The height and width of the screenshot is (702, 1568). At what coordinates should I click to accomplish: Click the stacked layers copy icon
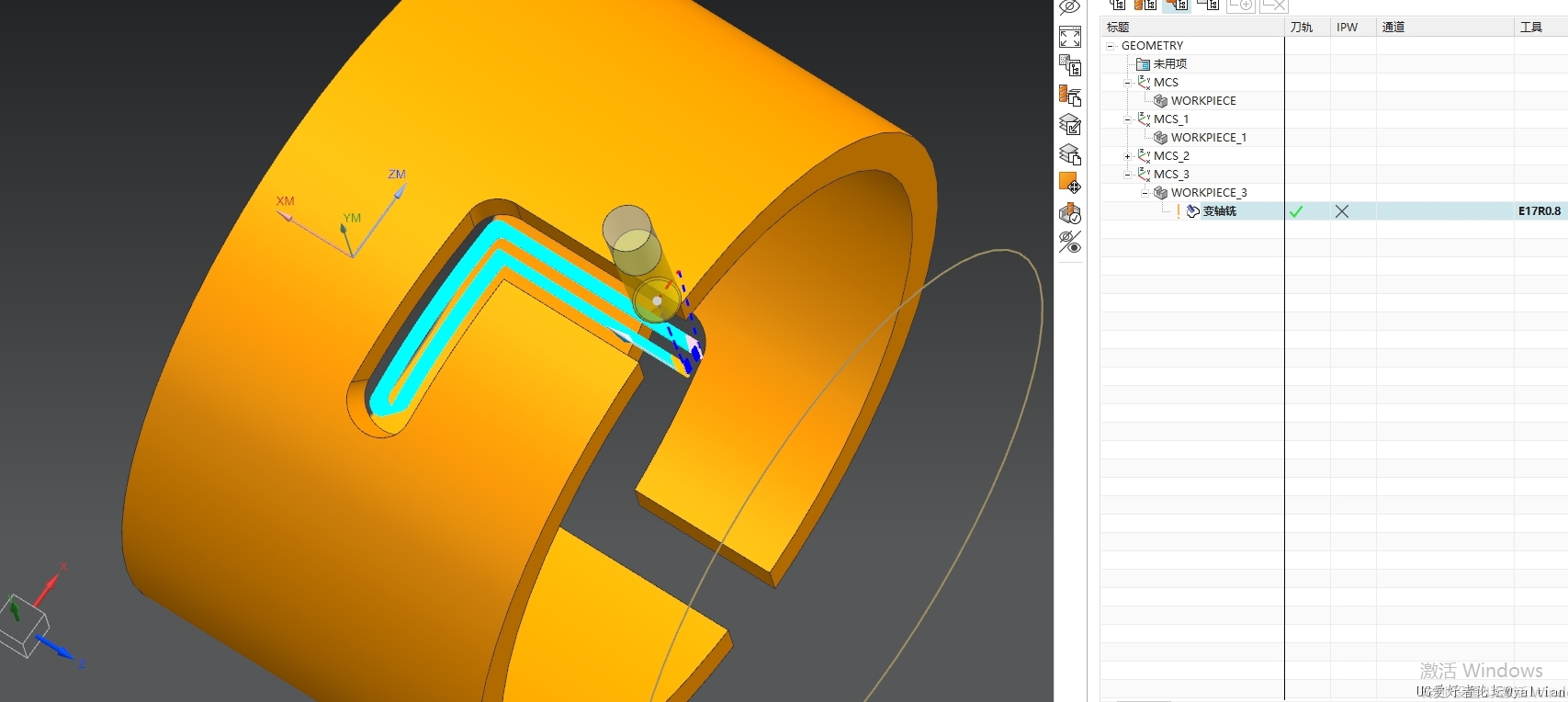[x=1070, y=153]
